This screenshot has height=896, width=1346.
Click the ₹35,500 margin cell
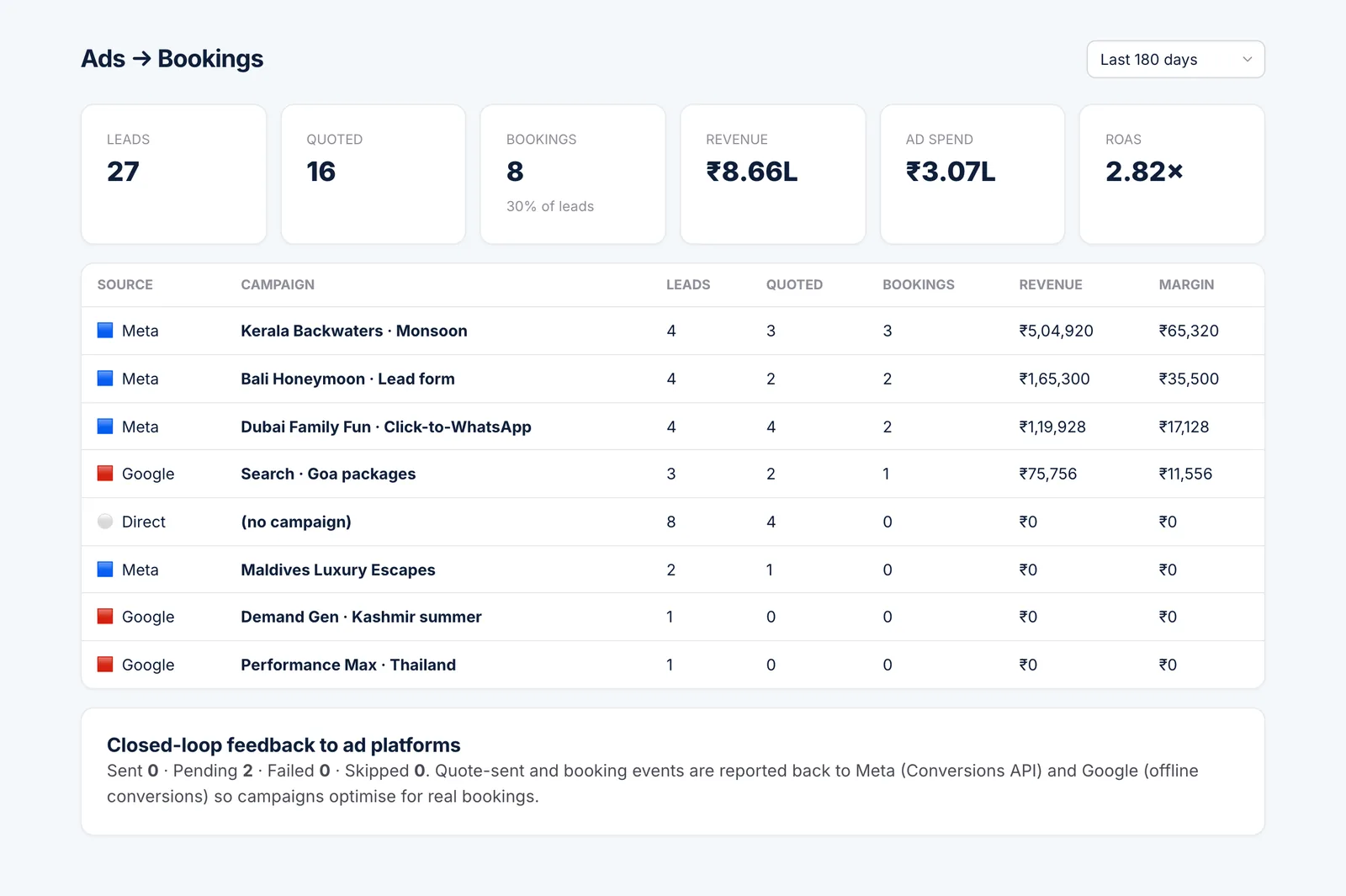click(1189, 379)
